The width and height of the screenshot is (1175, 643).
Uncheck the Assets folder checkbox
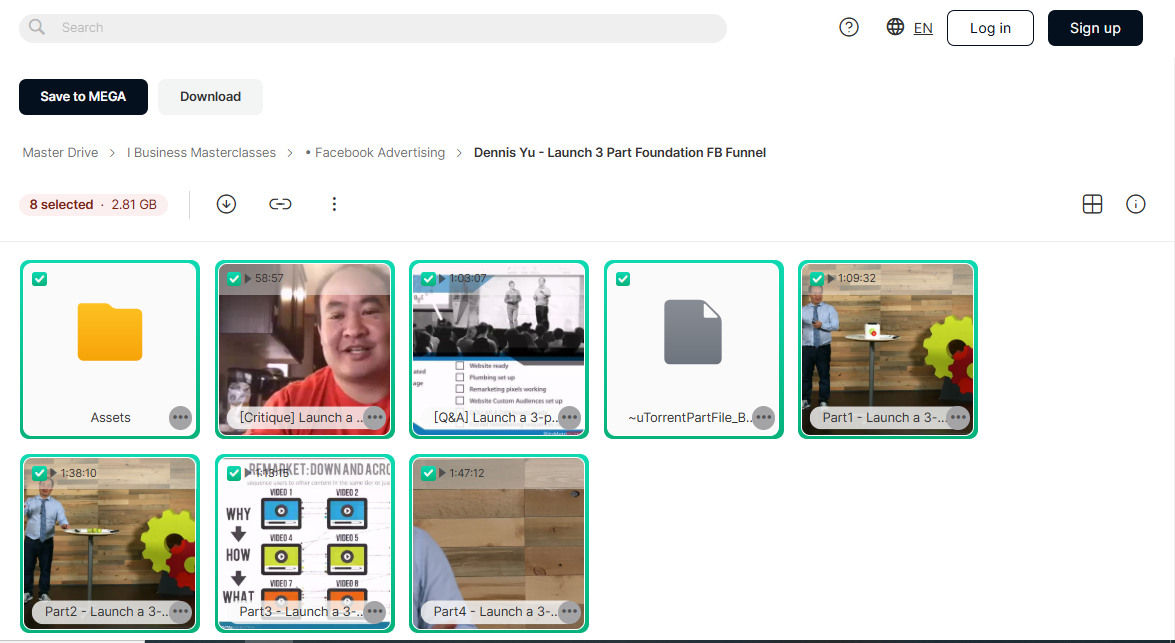click(x=40, y=279)
